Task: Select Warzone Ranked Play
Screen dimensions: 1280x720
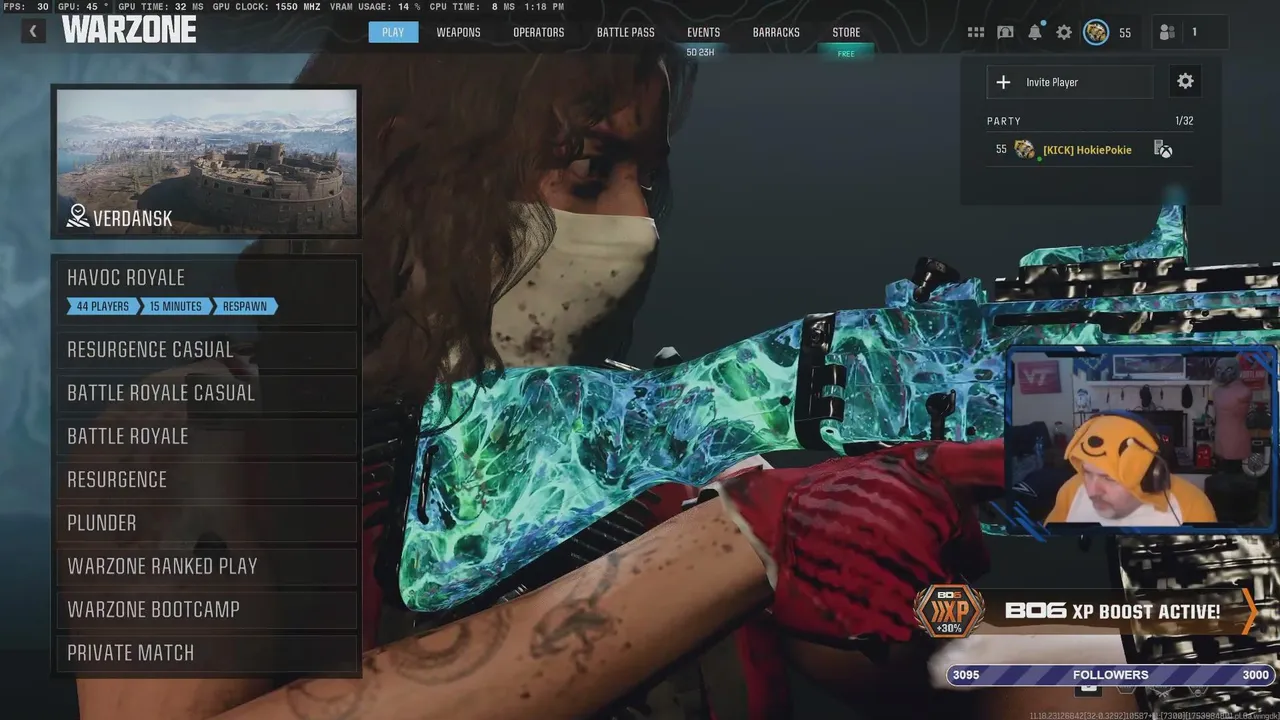Action: [x=207, y=566]
